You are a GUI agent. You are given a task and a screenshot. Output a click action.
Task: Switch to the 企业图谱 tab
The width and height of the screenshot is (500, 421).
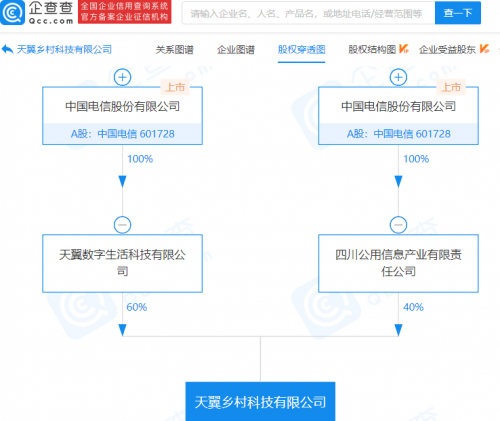point(236,50)
